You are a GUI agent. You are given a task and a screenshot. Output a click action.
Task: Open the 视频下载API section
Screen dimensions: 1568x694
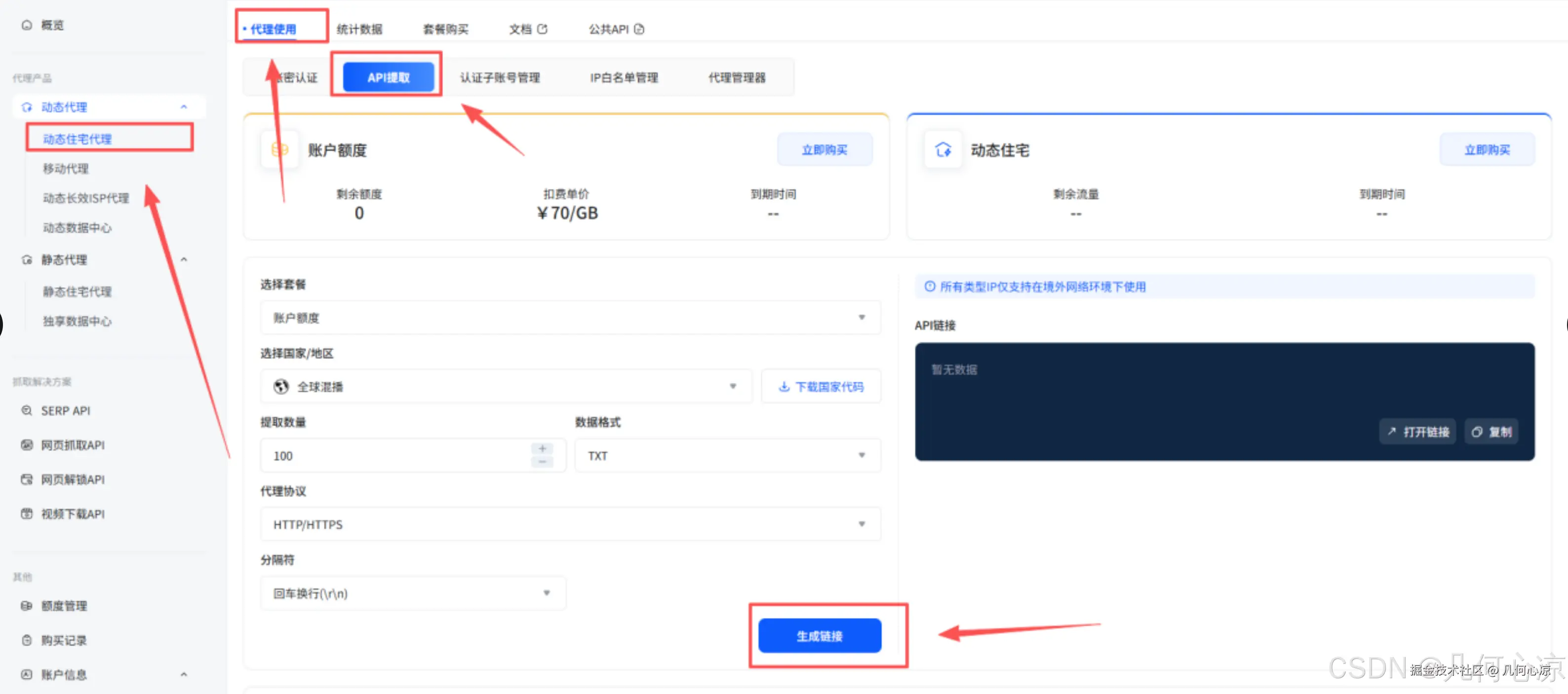tap(73, 513)
